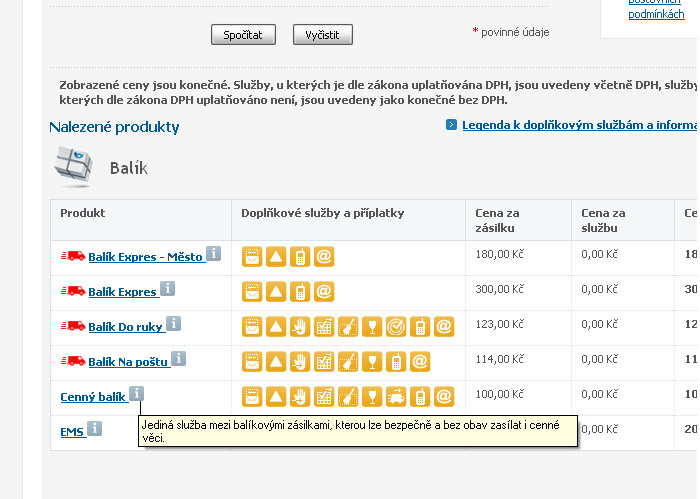700x499 pixels.
Task: Open the EMS product link
Action: coord(71,432)
